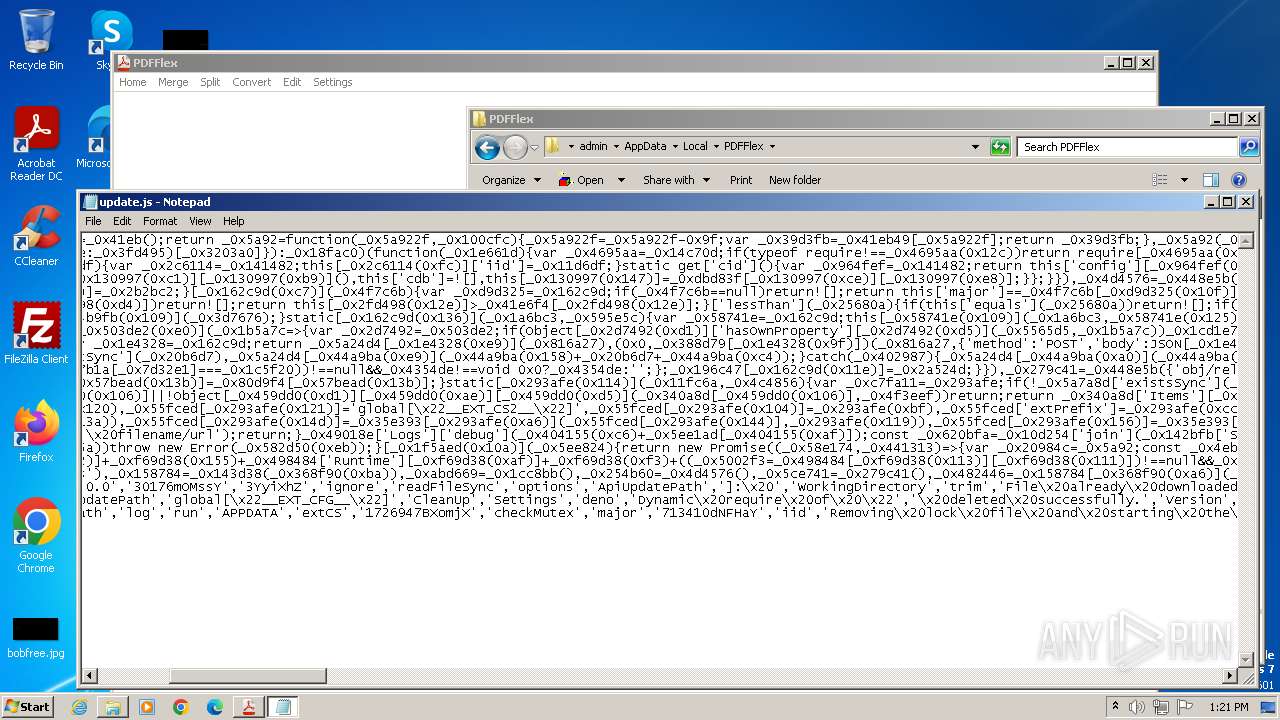1280x720 pixels.
Task: Open Notepad View menu
Action: point(200,221)
